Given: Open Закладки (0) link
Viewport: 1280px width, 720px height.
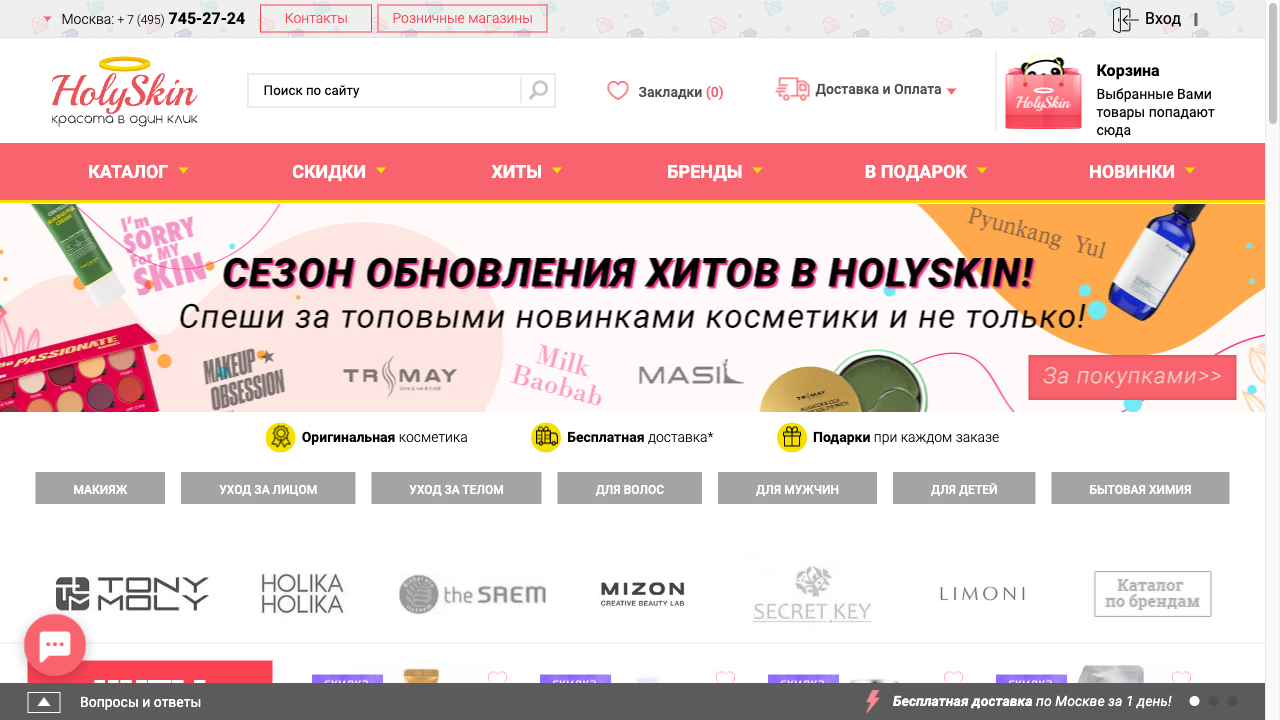Looking at the screenshot, I should [680, 92].
